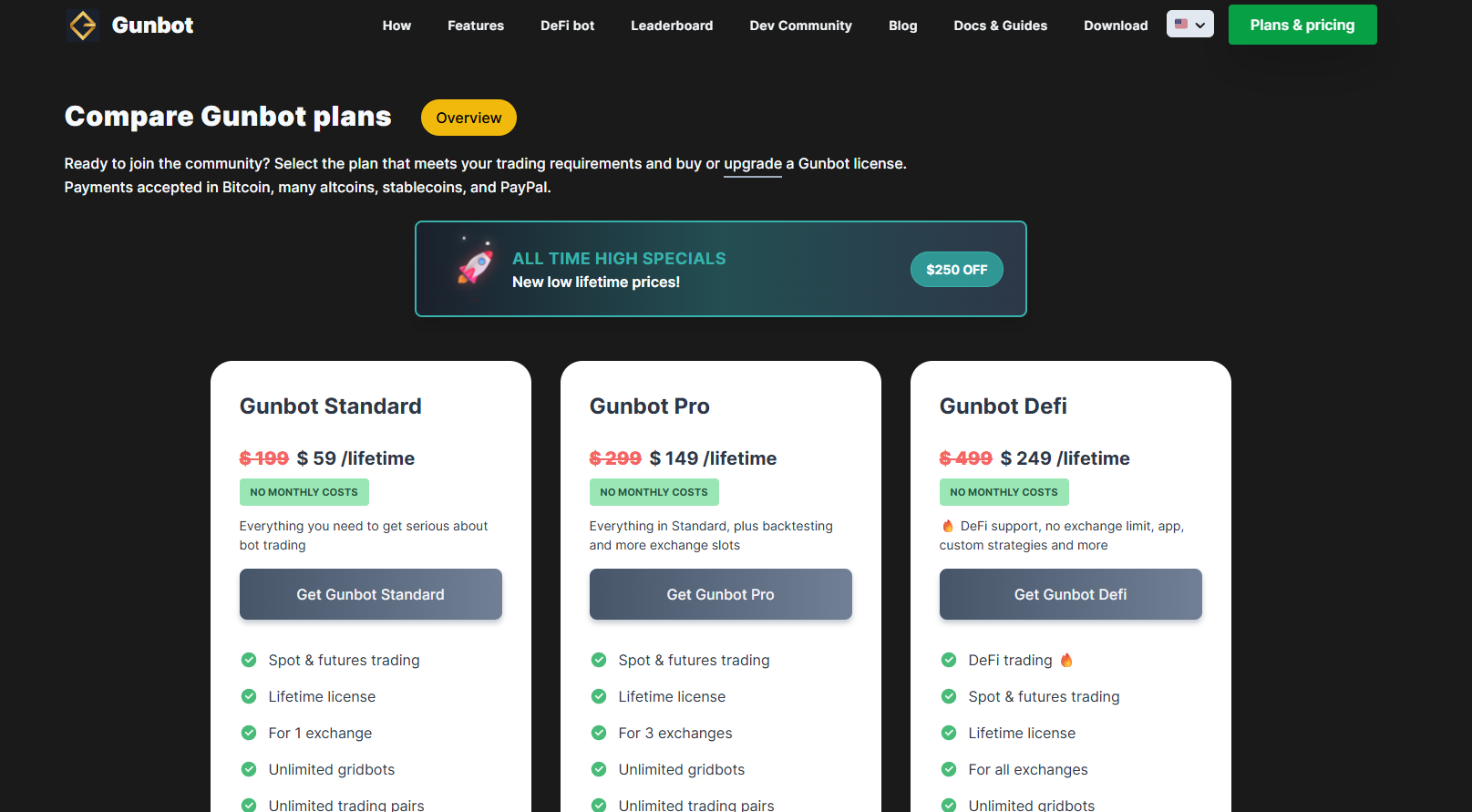The image size is (1472, 812).
Task: Click the struck-through $499 price
Action: click(x=966, y=458)
